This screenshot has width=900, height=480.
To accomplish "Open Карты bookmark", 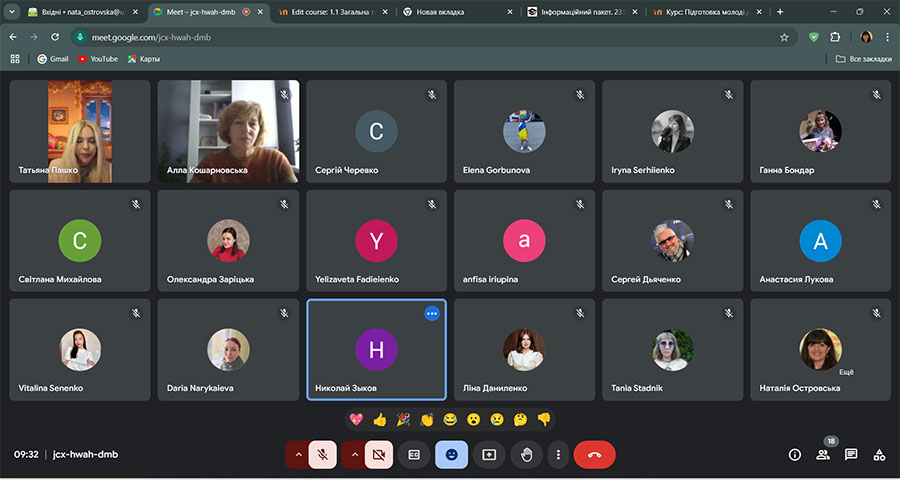I will (x=144, y=59).
